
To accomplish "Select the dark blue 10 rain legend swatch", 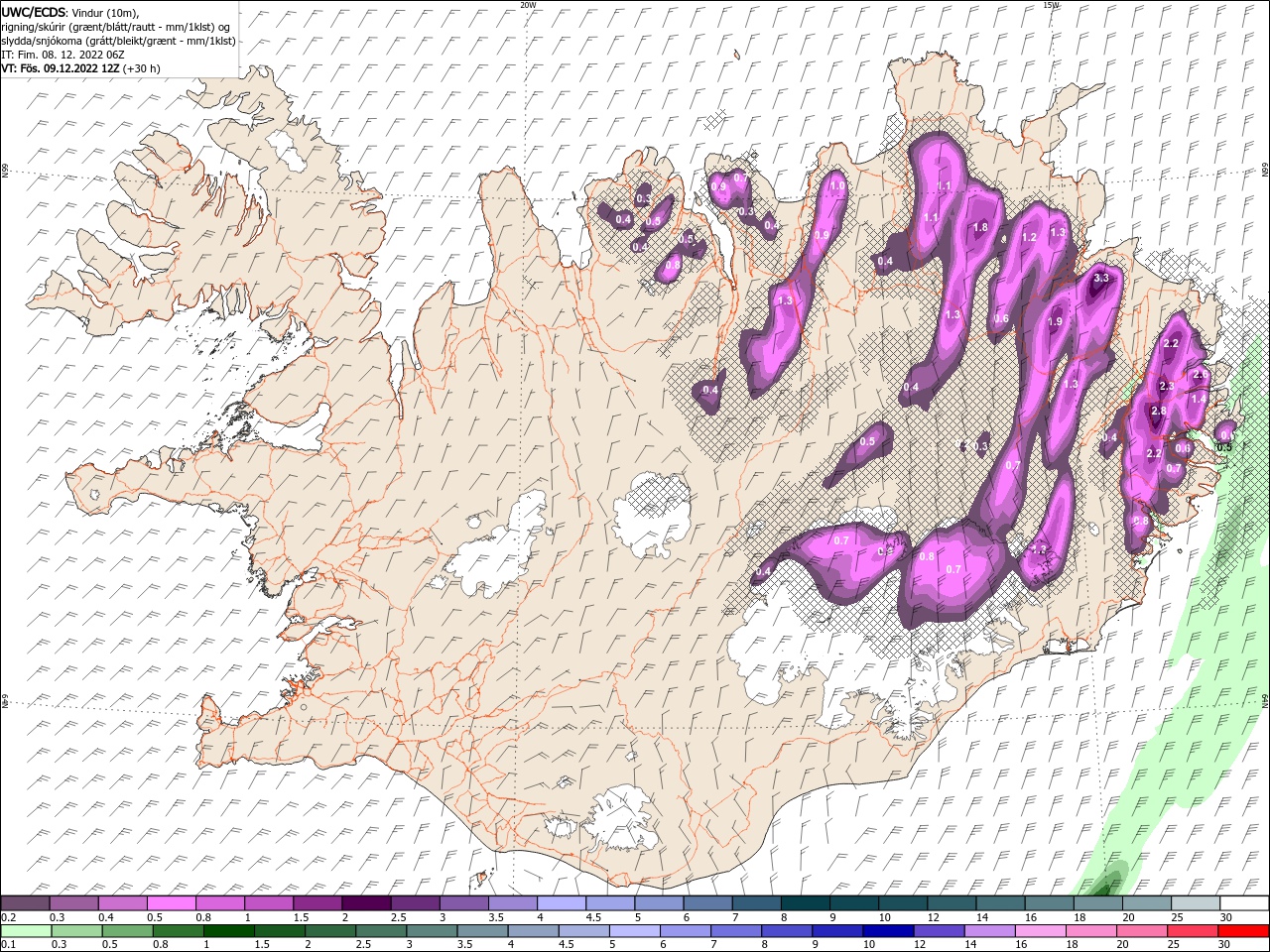I will 888,931.
